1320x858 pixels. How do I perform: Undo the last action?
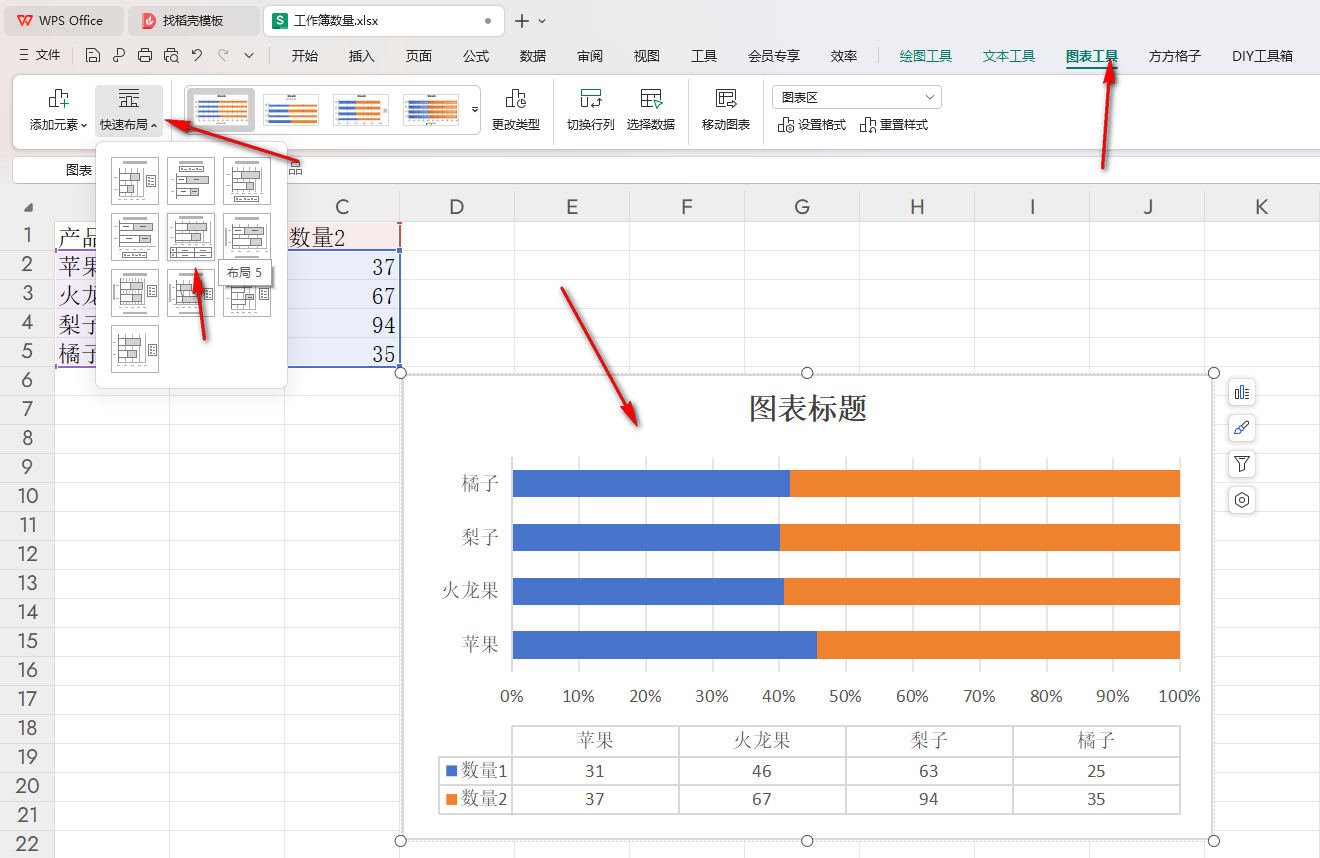(x=197, y=56)
